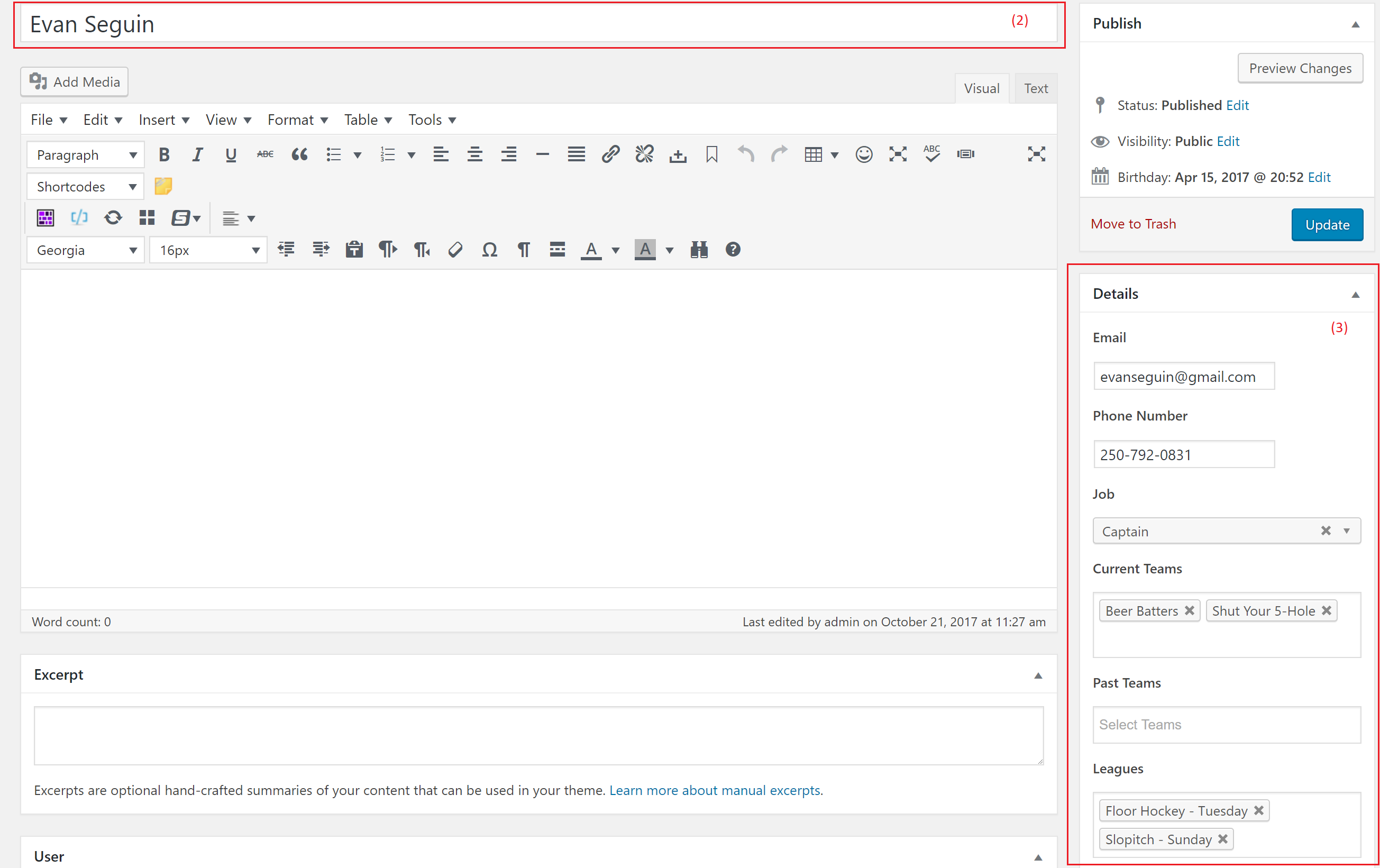Open find and replace binoculars
The width and height of the screenshot is (1380, 868).
pyautogui.click(x=699, y=250)
